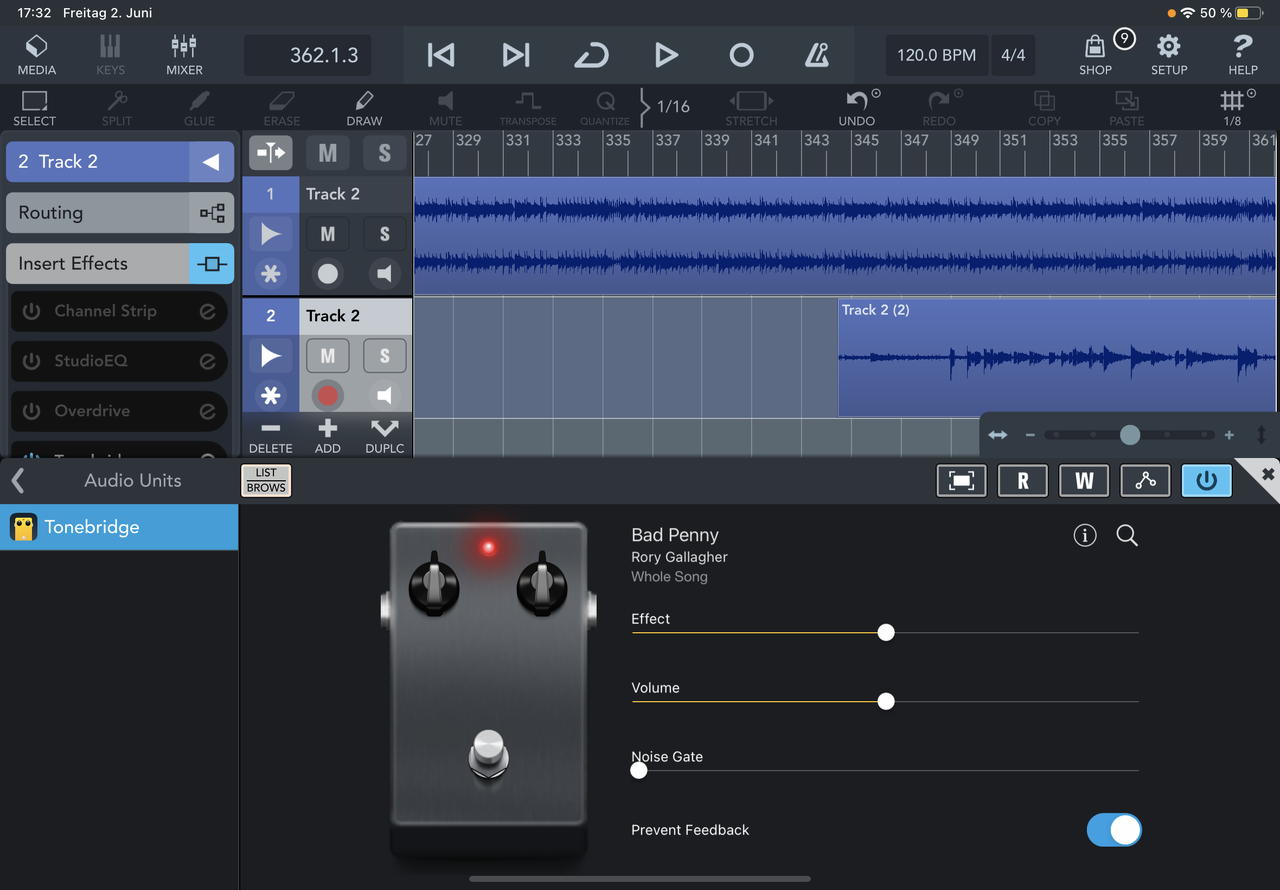This screenshot has height=890, width=1280.
Task: Toggle the Prevent Feedback switch
Action: click(x=1114, y=830)
